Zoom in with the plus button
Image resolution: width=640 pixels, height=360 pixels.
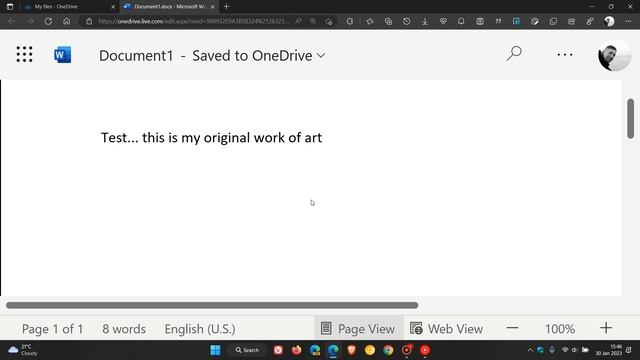coord(606,328)
